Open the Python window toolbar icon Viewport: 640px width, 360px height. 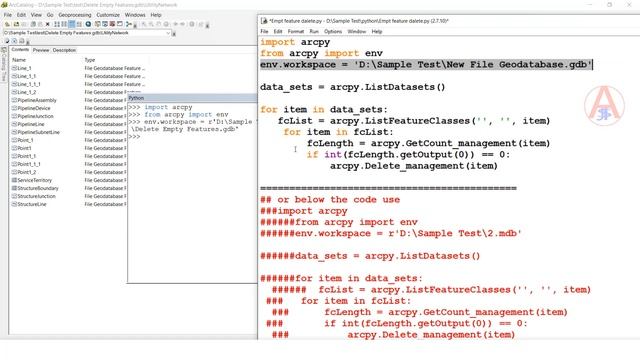120,24
